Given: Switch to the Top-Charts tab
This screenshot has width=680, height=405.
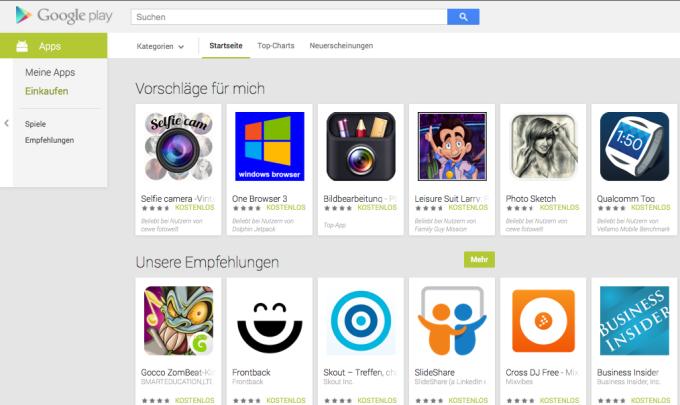Looking at the screenshot, I should 275,46.
